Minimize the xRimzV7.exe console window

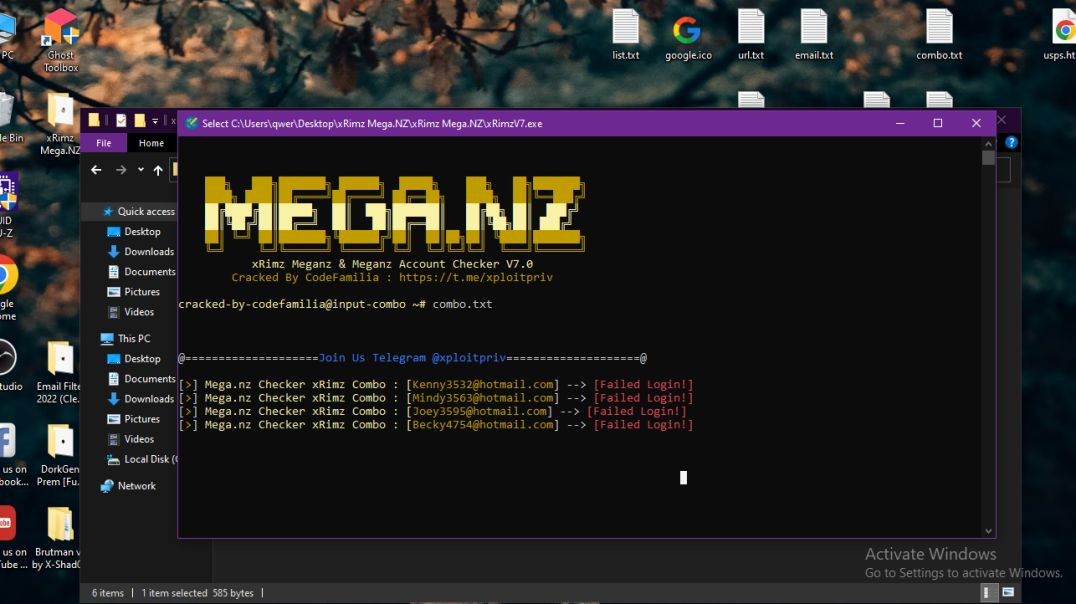coord(900,123)
